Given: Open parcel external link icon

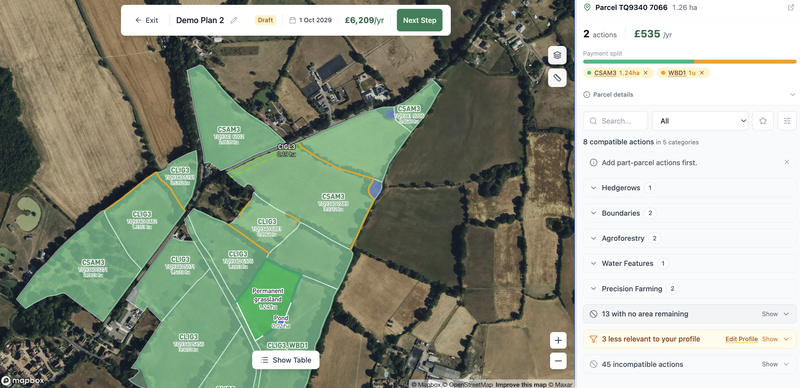Looking at the screenshot, I should (x=791, y=8).
